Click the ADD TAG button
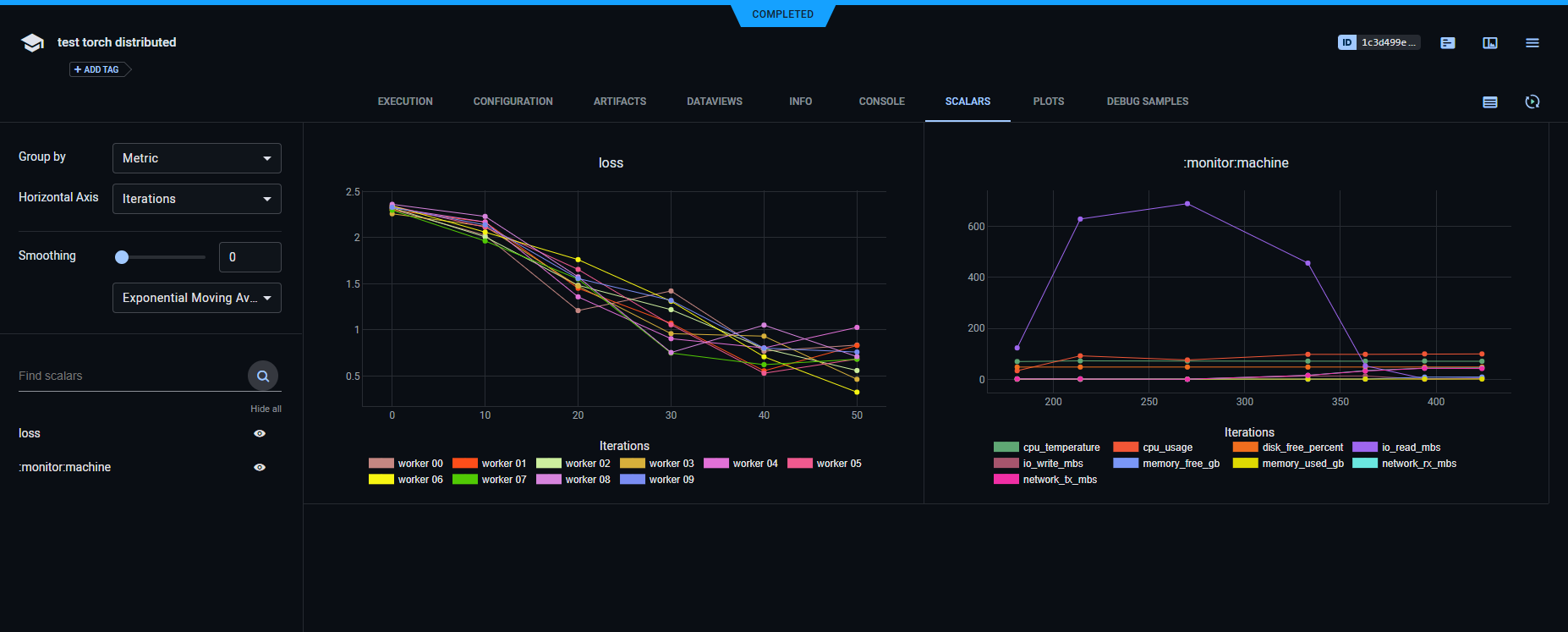The width and height of the screenshot is (1568, 632). 97,69
